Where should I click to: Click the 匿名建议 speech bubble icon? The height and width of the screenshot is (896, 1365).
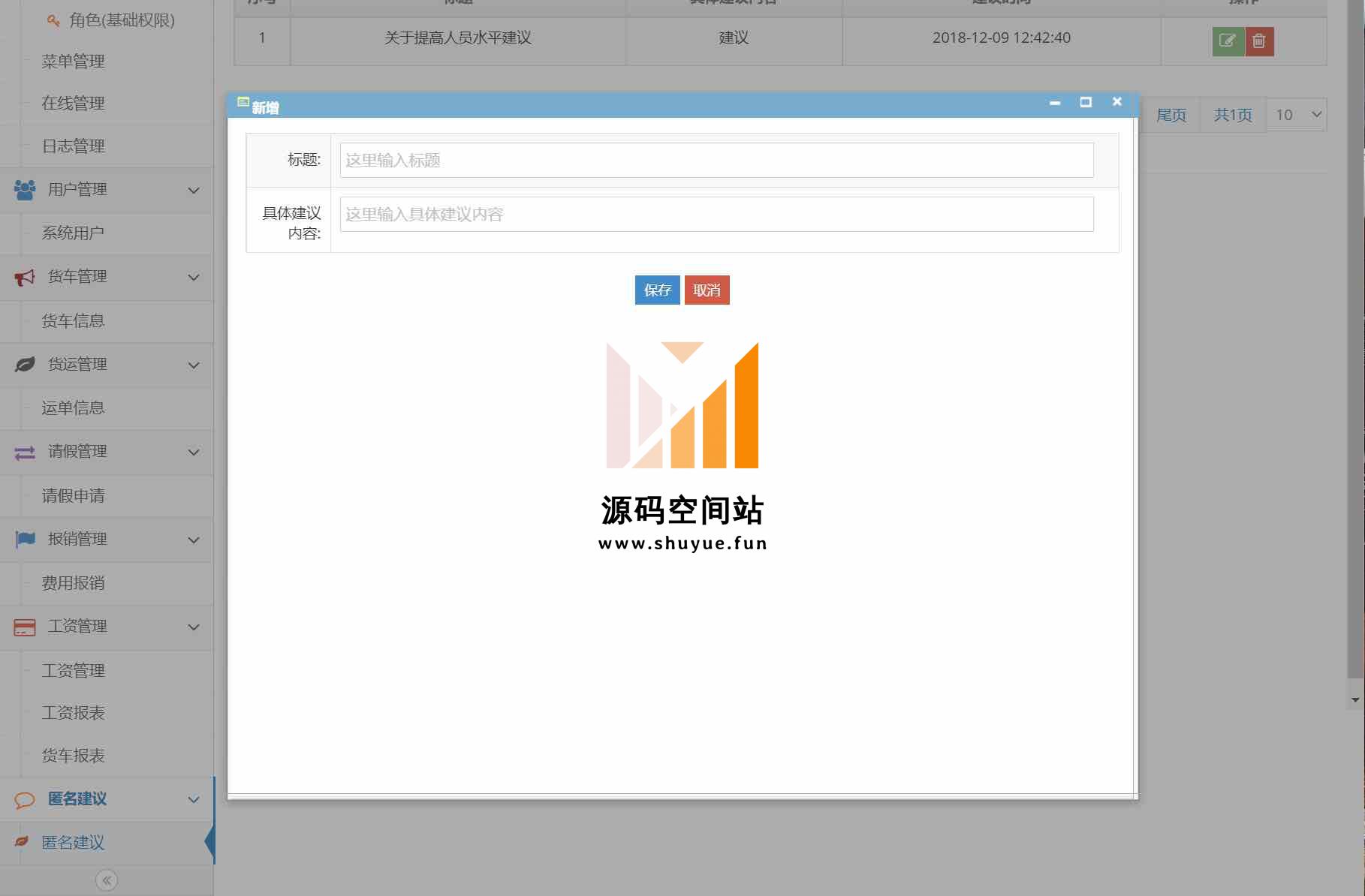coord(25,800)
